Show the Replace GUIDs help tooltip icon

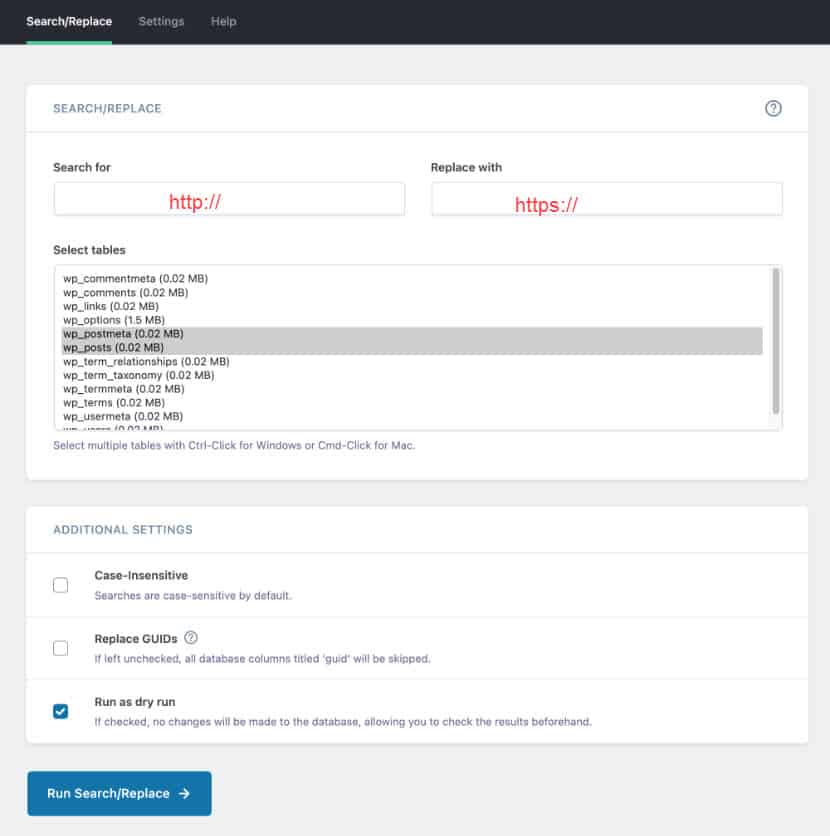(x=191, y=638)
